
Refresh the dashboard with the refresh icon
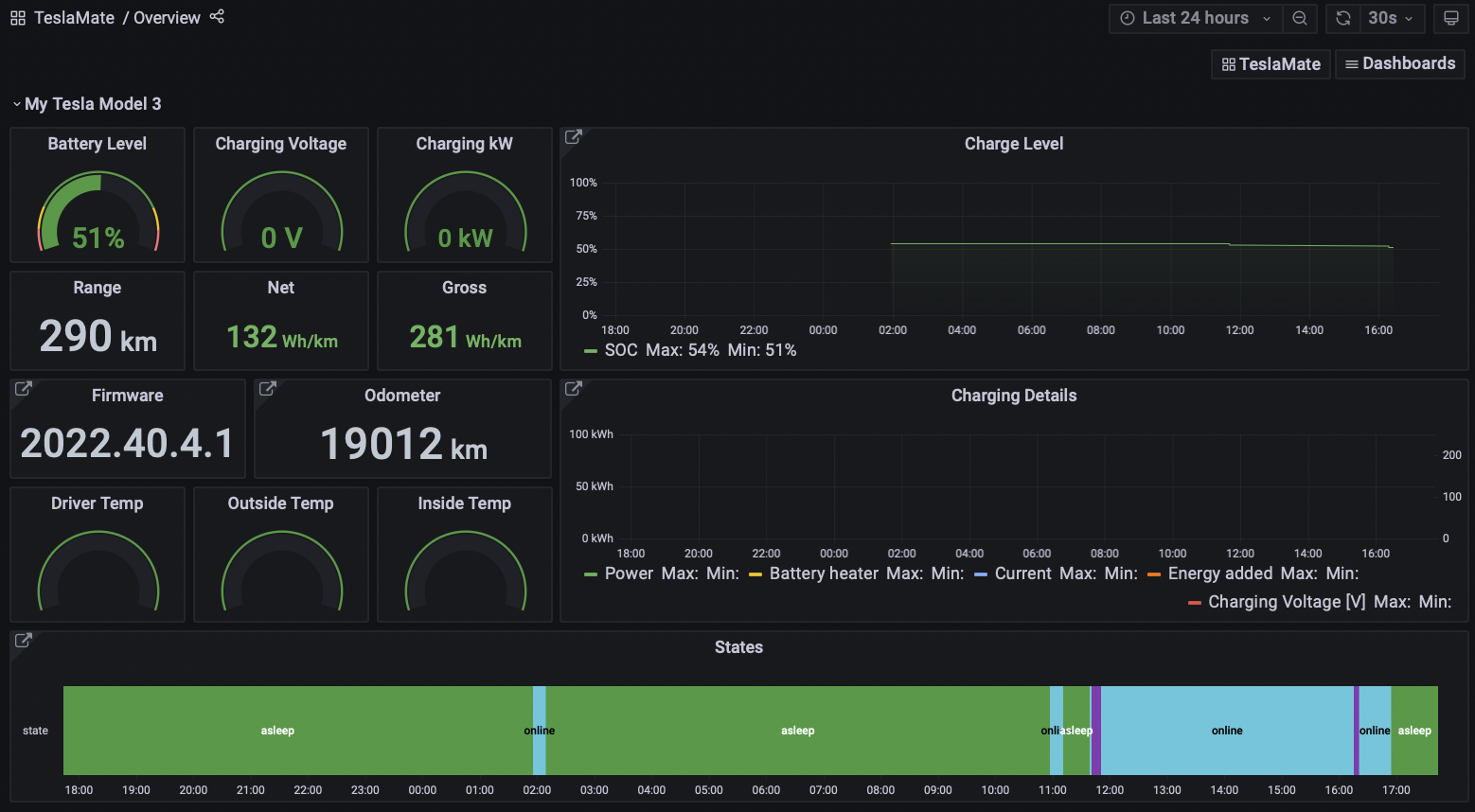pyautogui.click(x=1342, y=18)
